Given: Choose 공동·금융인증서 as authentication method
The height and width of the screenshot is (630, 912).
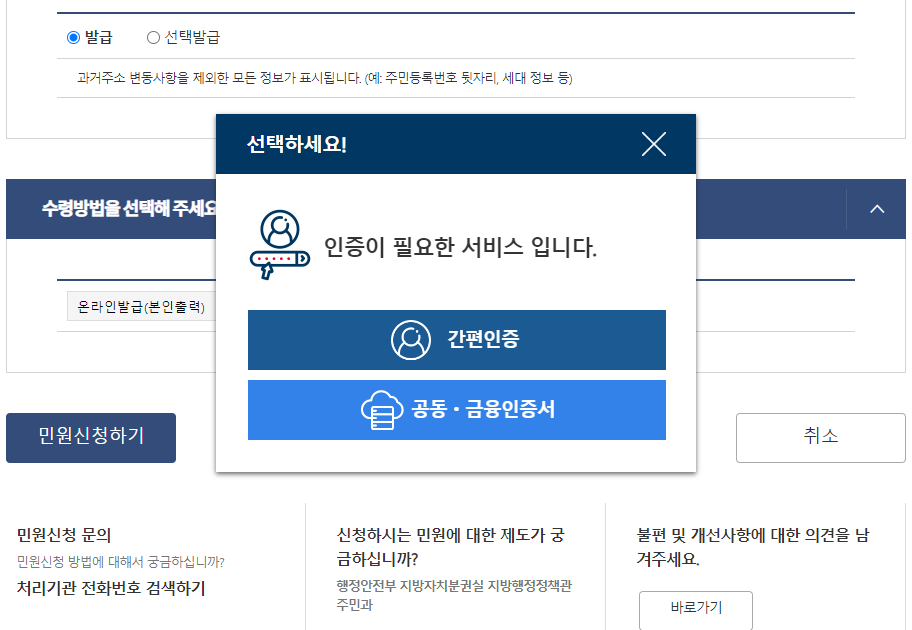Looking at the screenshot, I should coord(457,410).
